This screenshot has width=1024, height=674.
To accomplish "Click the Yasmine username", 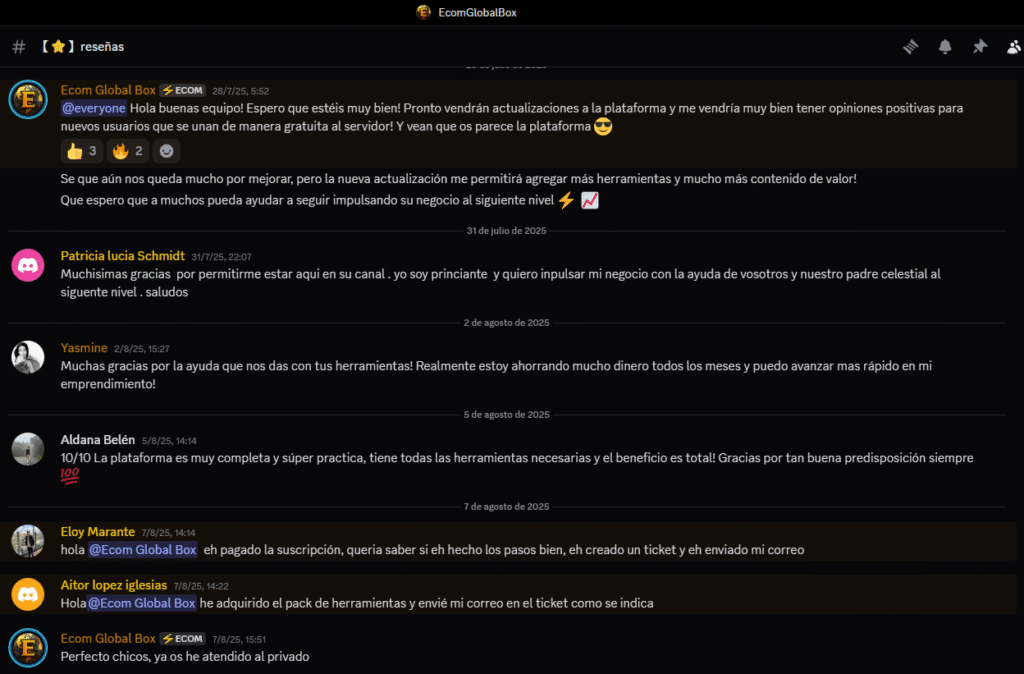I will [x=84, y=348].
